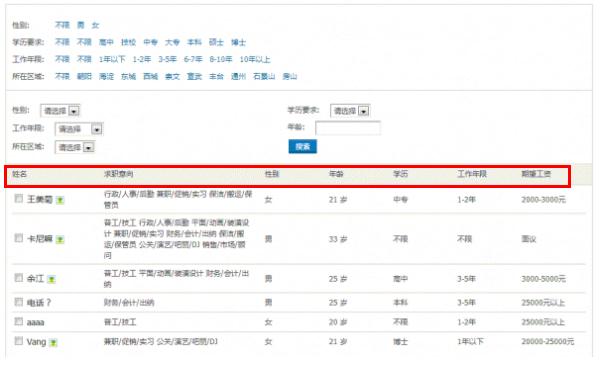Viewport: 610px width, 365px height.
Task: Click the green icon in the 33 岁 row
Action: point(60,240)
